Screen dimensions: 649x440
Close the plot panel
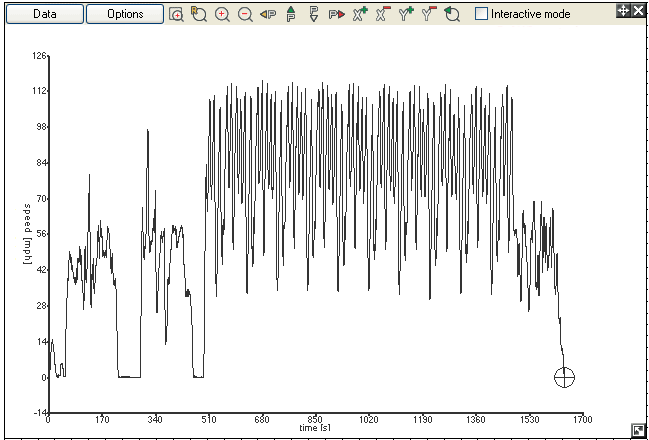tap(638, 10)
